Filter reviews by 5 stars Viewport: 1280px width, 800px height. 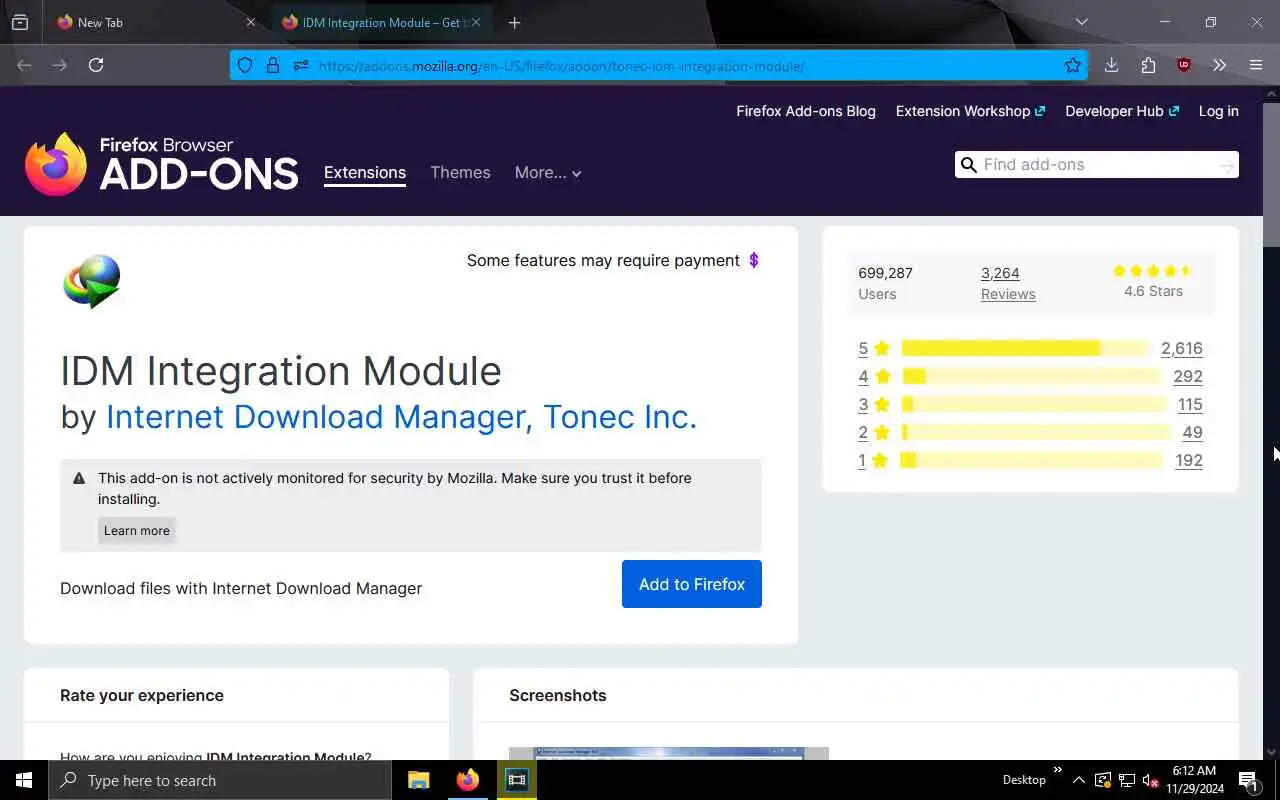pyautogui.click(x=873, y=348)
